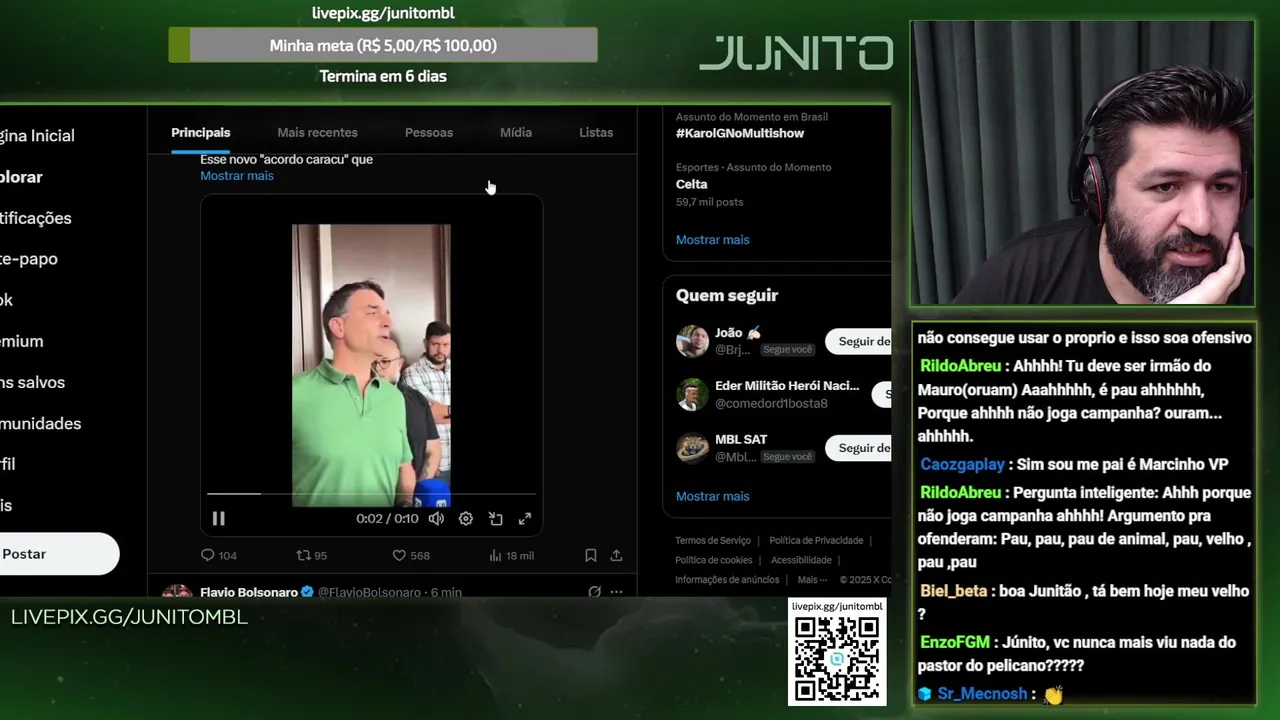Open Política de Privacidade link
The height and width of the screenshot is (720, 1280).
tap(816, 541)
